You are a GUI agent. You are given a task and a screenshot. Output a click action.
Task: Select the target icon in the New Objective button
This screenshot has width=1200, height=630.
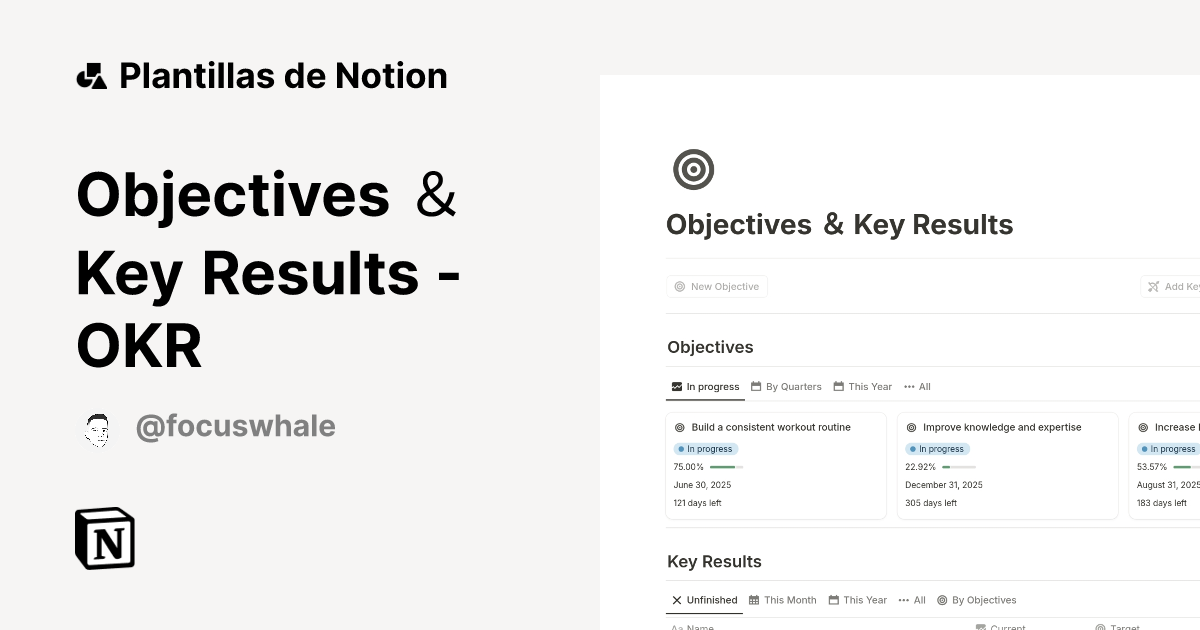pyautogui.click(x=681, y=286)
